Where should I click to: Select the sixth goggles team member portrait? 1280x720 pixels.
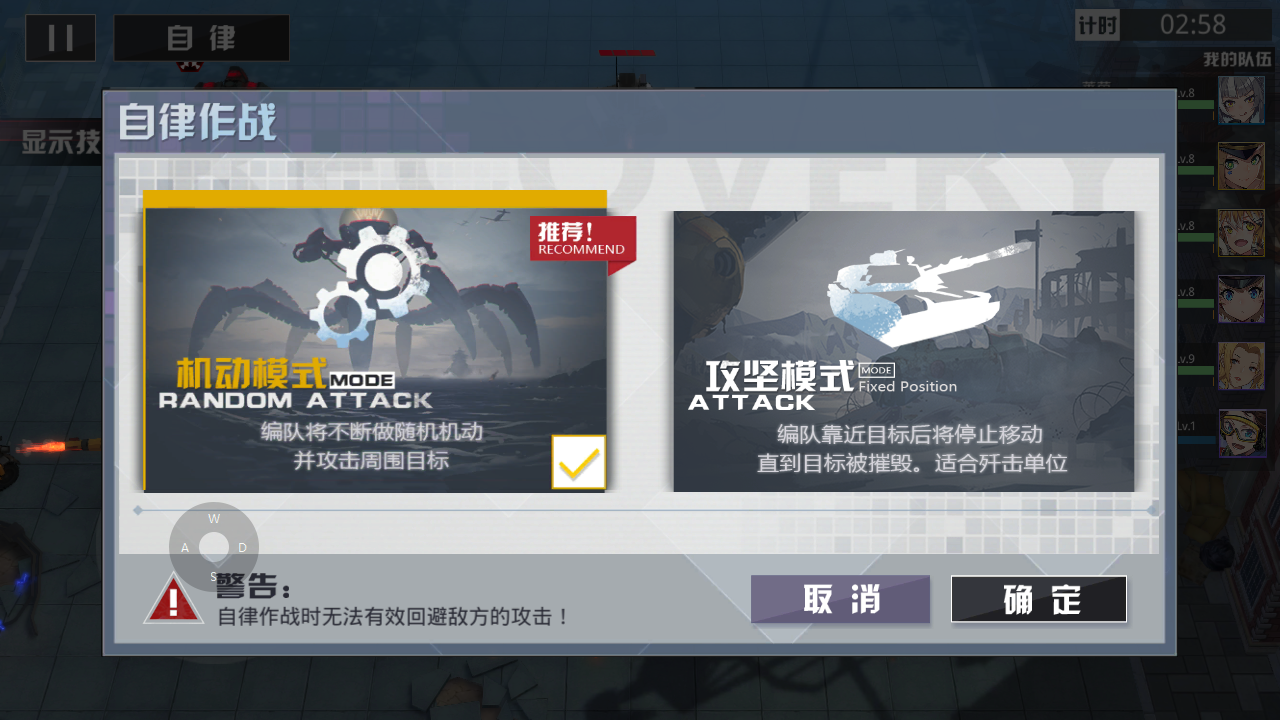[1241, 433]
